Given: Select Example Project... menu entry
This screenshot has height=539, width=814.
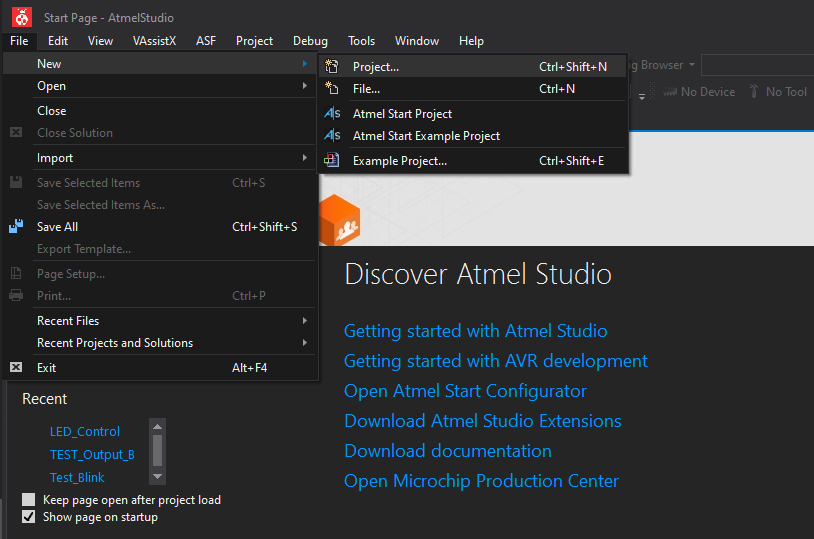Looking at the screenshot, I should point(472,160).
